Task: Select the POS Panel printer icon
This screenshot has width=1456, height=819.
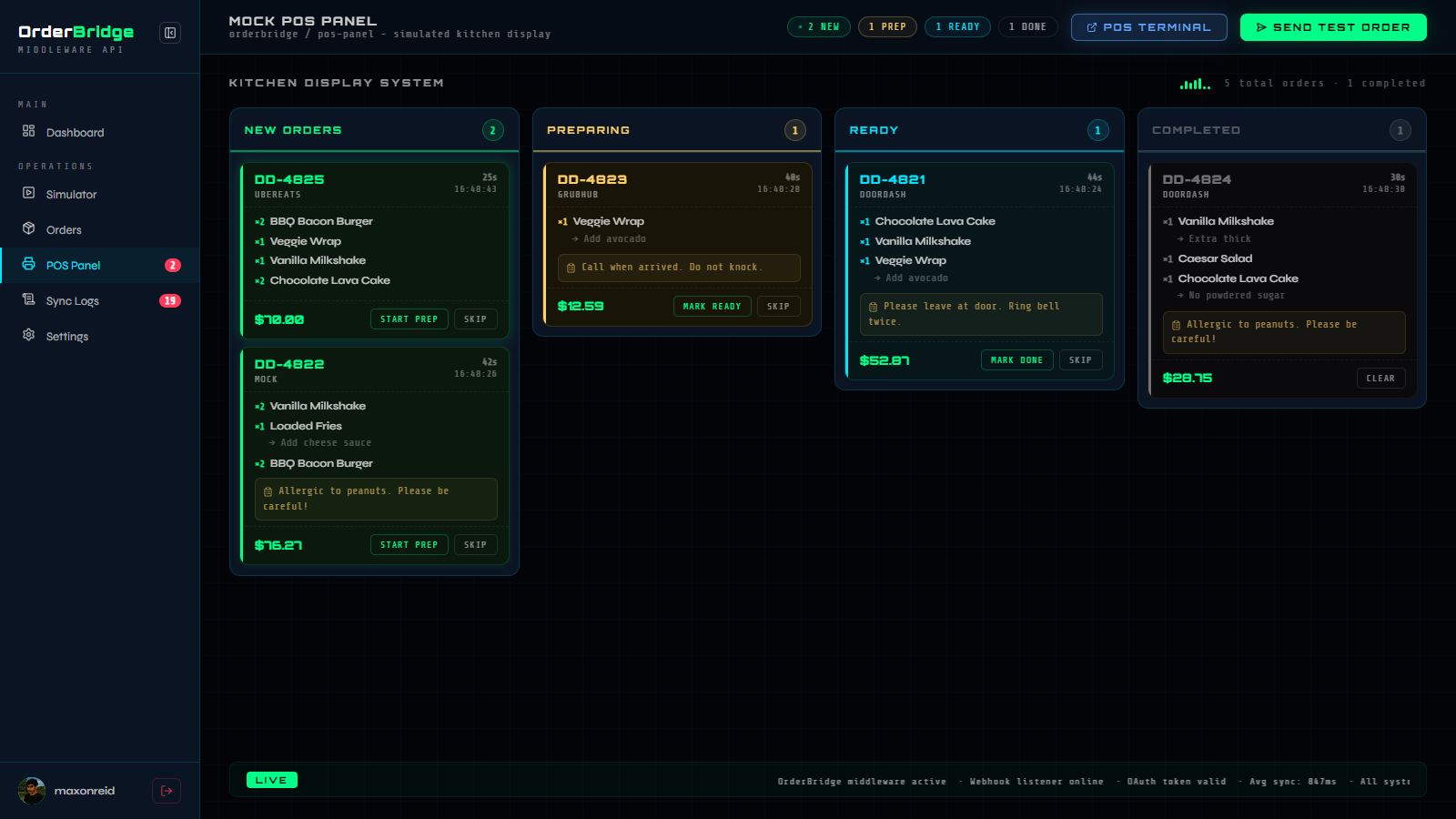Action: [x=29, y=265]
